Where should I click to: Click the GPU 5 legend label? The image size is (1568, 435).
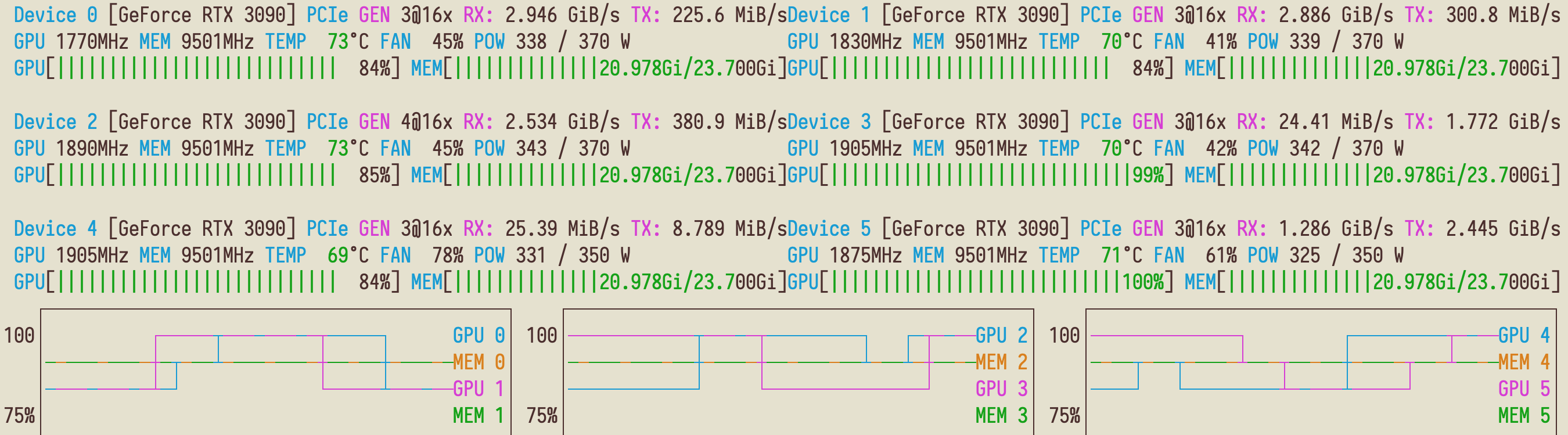click(1524, 389)
